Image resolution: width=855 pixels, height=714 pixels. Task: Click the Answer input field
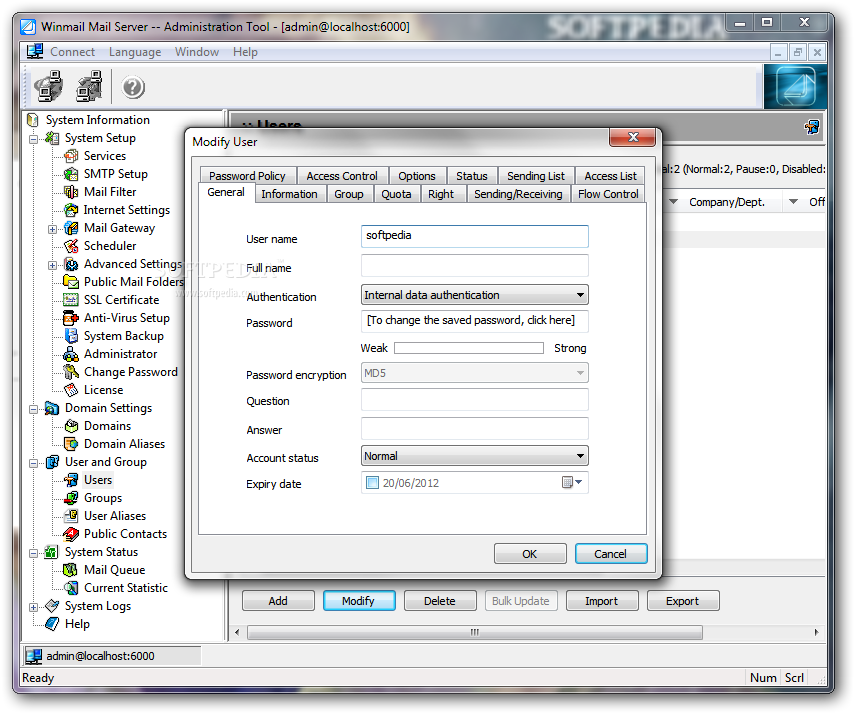point(474,428)
